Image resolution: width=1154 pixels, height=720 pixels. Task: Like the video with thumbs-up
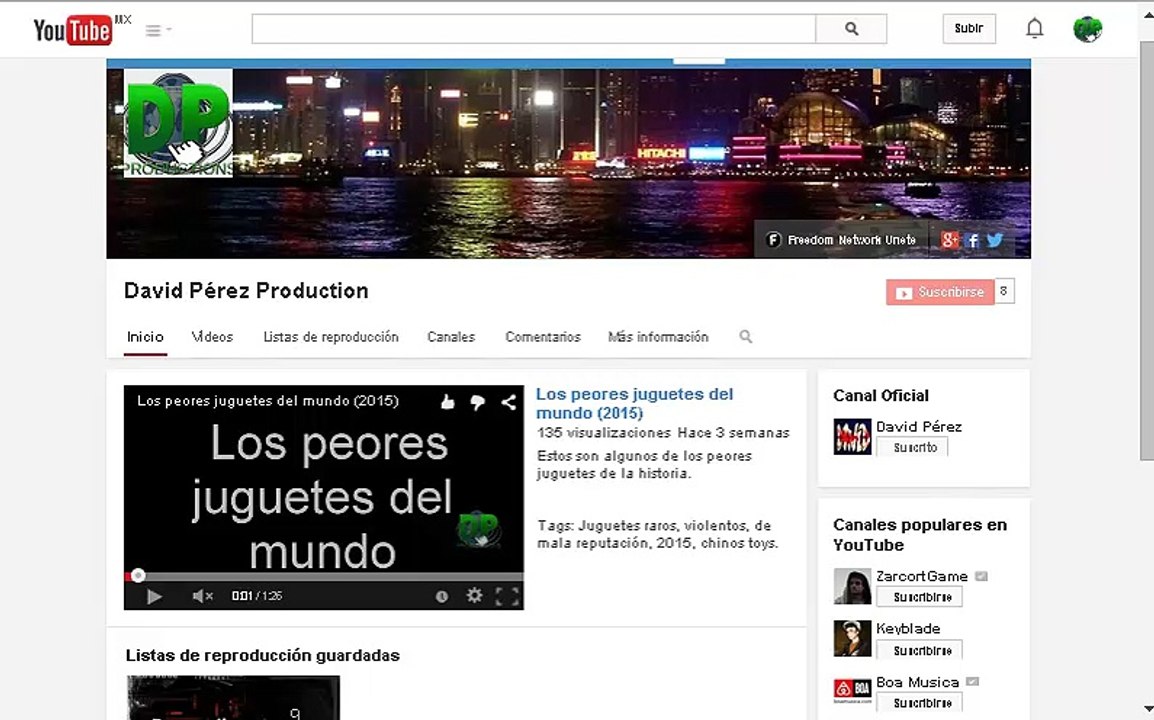[x=447, y=402]
